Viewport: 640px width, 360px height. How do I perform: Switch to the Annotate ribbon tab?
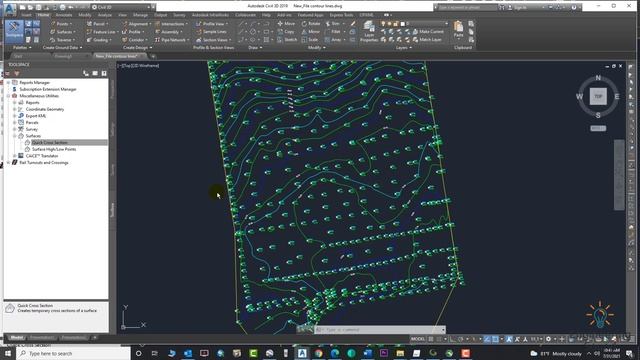[64, 15]
